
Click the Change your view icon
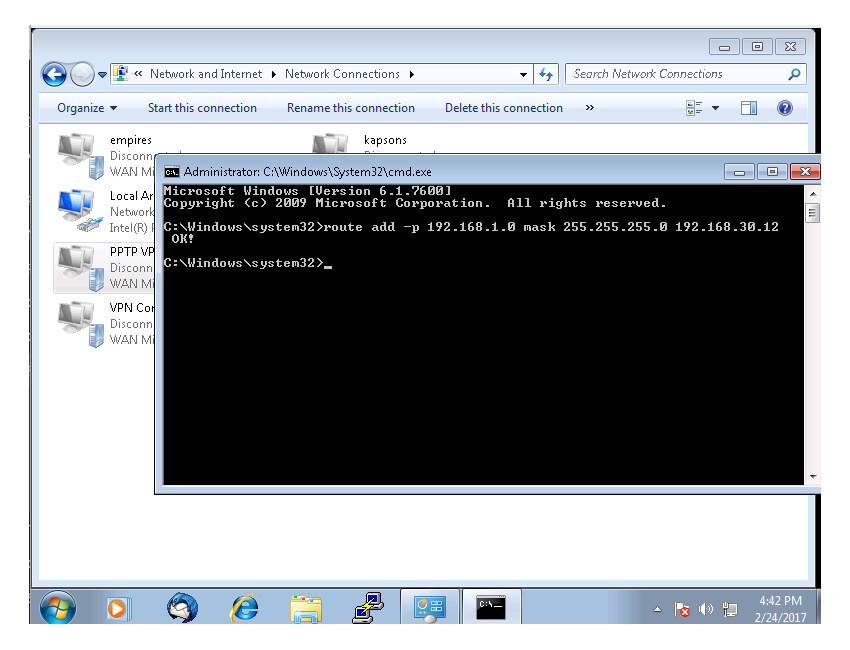694,108
